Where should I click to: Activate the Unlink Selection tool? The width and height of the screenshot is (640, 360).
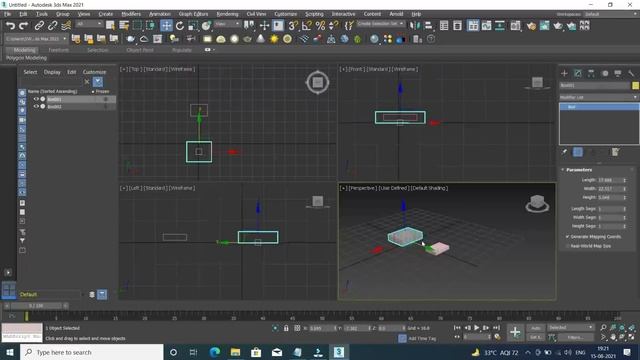pyautogui.click(x=52, y=26)
